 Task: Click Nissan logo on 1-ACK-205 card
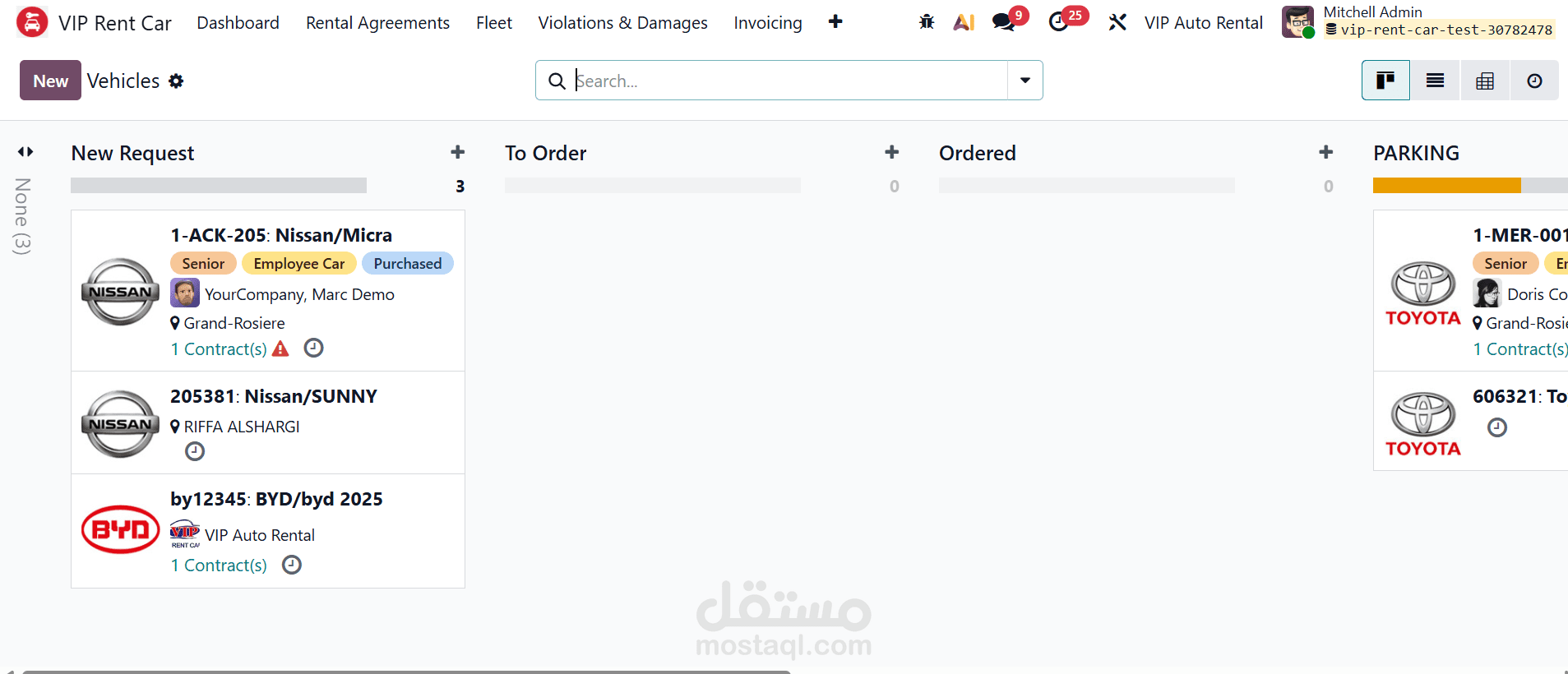pos(120,292)
